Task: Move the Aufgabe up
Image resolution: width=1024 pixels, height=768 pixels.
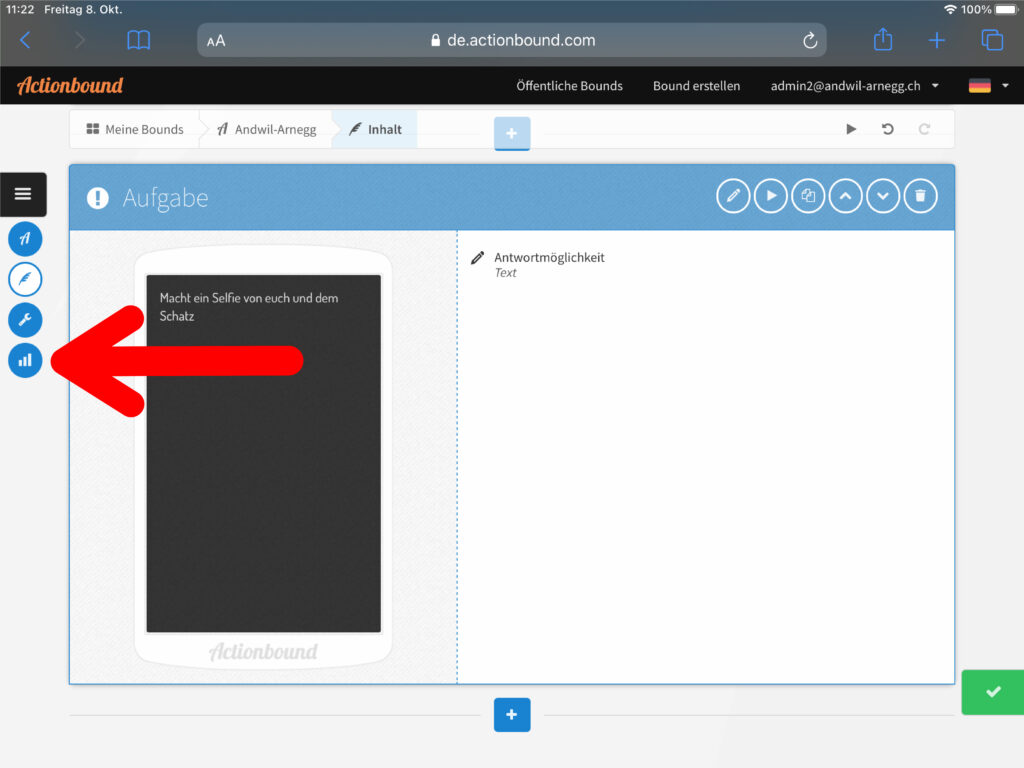Action: pyautogui.click(x=845, y=196)
